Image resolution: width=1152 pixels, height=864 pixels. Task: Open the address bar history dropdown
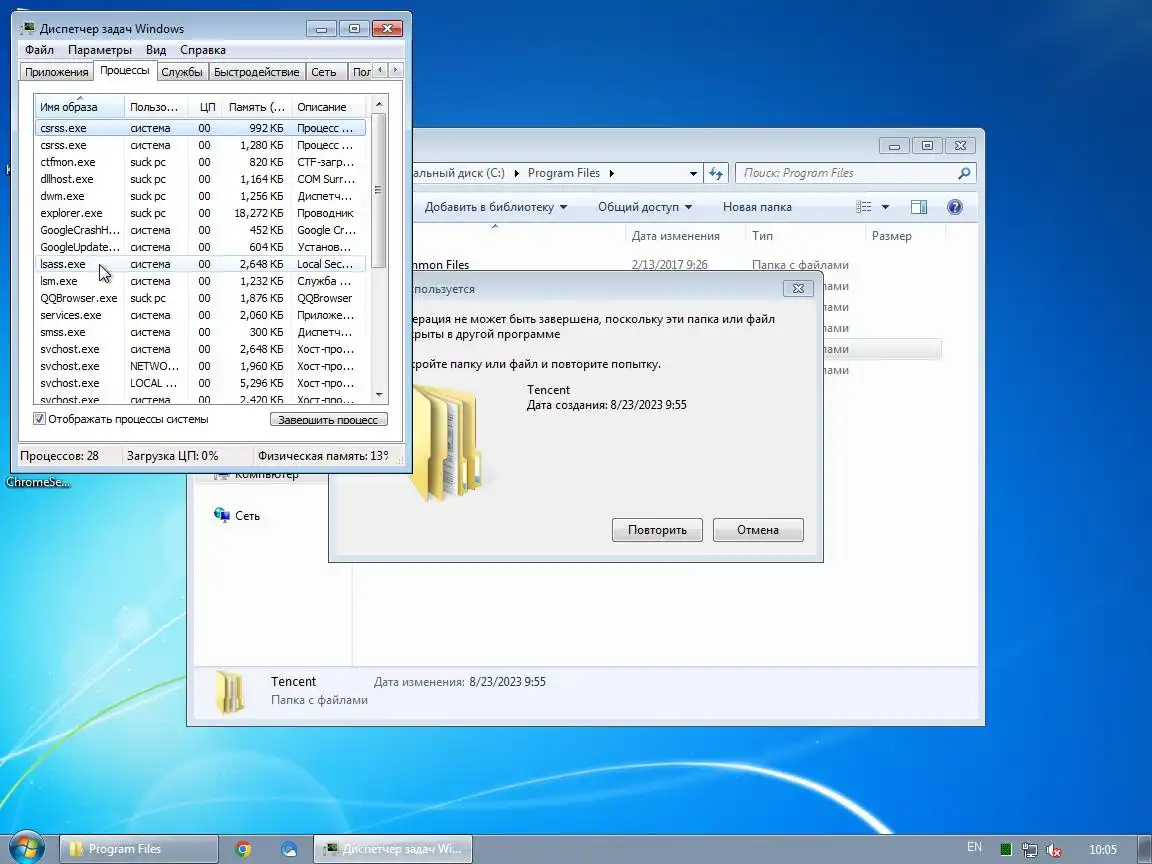point(693,173)
